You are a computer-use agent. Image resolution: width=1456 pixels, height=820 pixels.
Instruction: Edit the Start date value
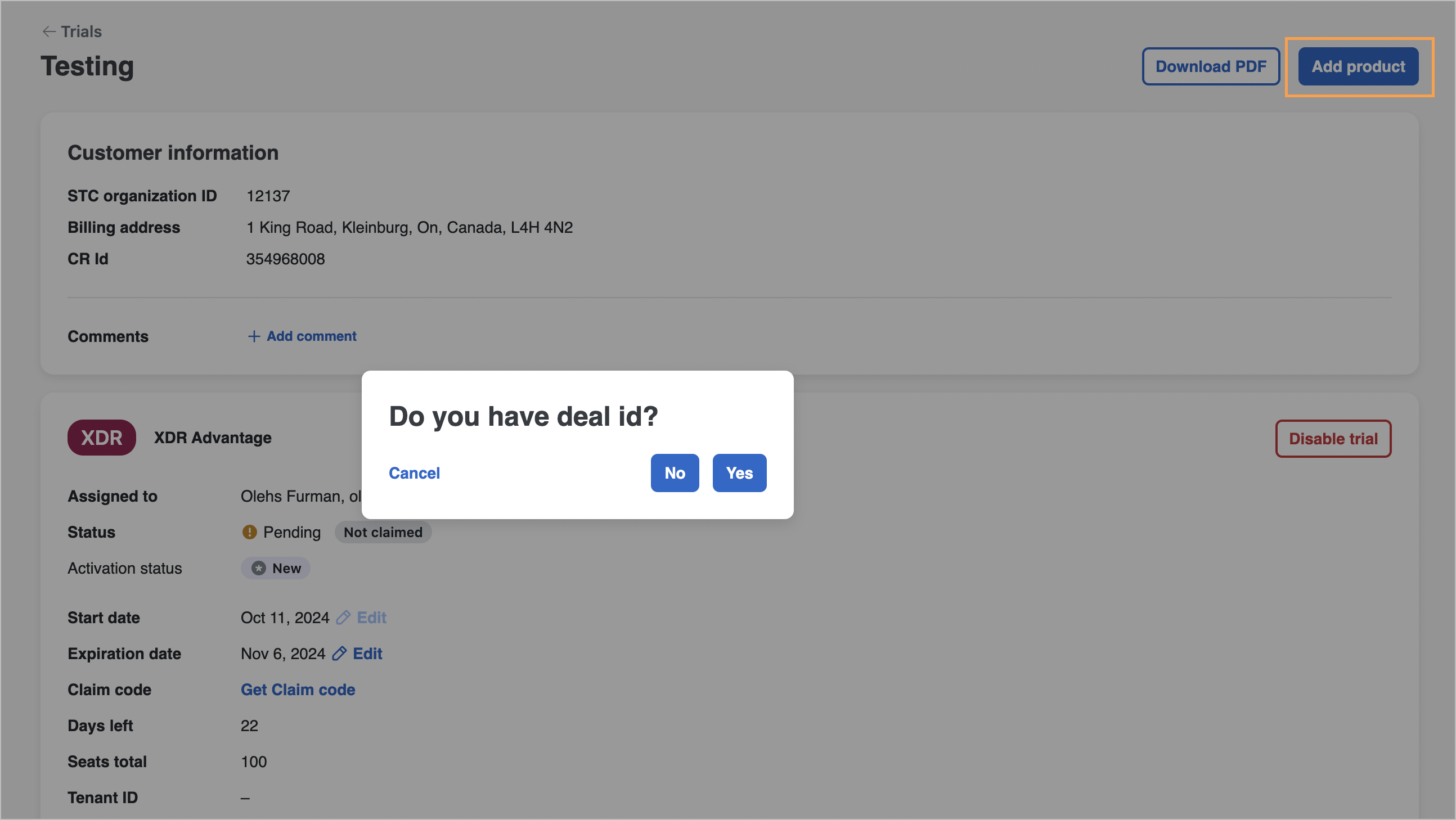pos(371,618)
